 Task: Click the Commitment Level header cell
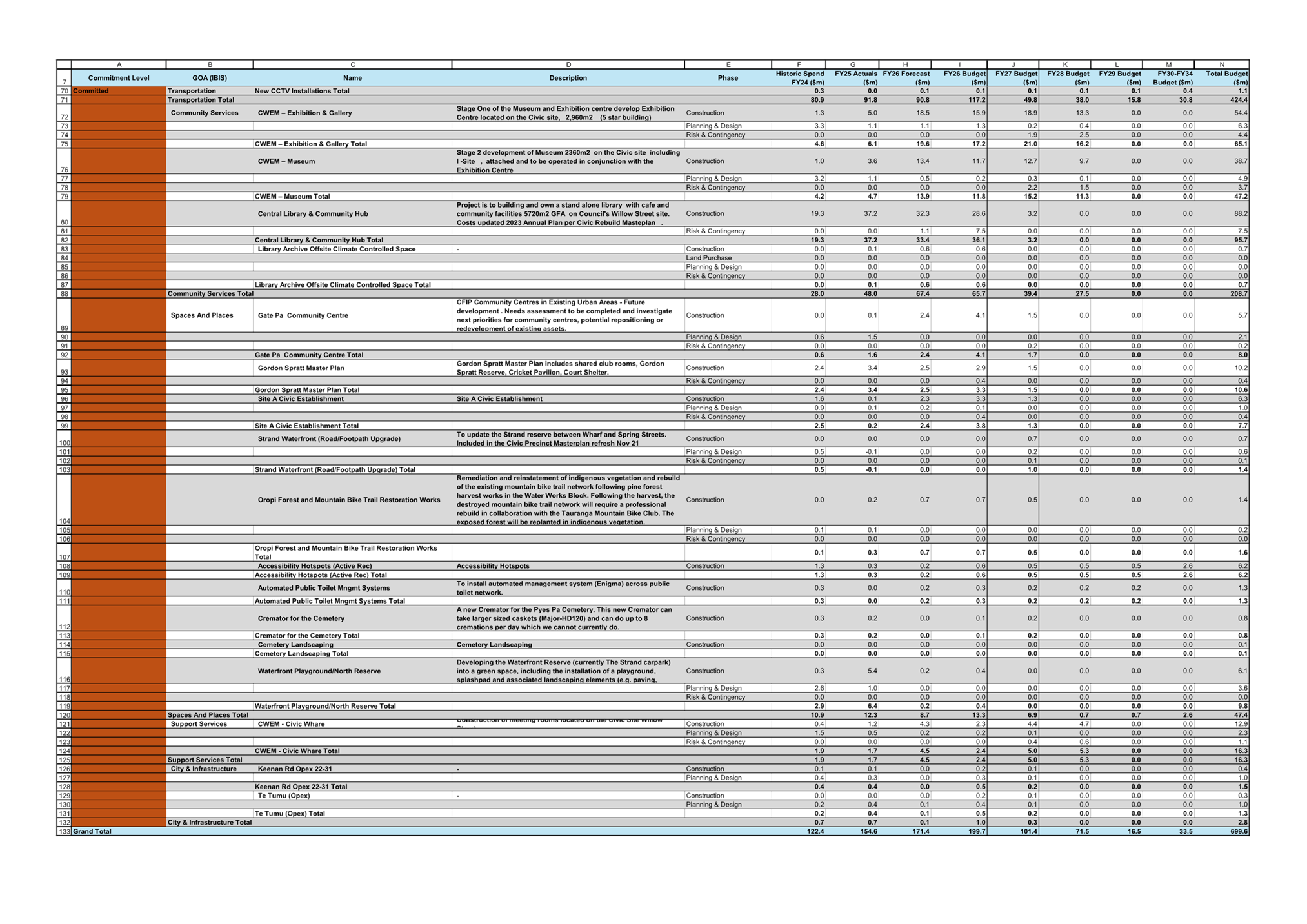click(x=119, y=78)
